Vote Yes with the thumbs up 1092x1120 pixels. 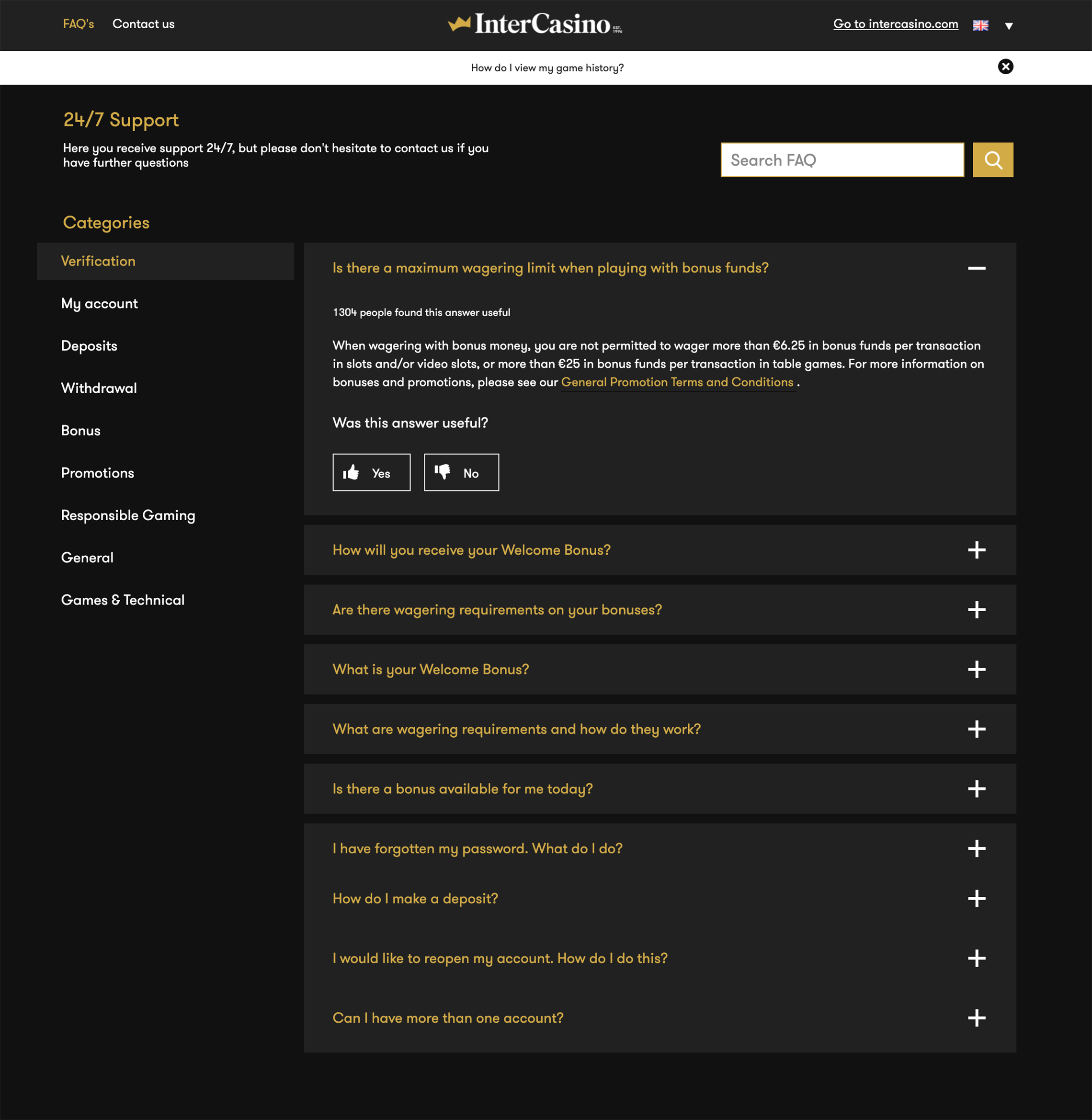tap(371, 472)
